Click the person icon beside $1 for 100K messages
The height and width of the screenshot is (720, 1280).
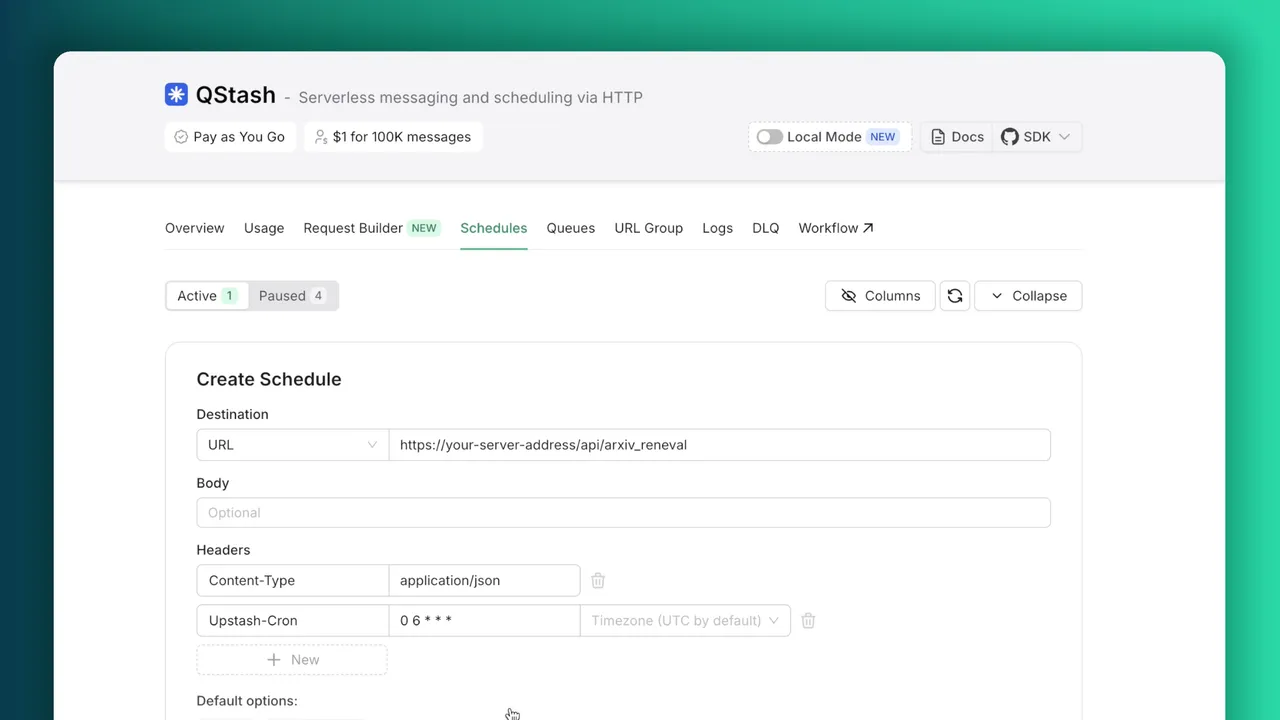click(x=321, y=137)
